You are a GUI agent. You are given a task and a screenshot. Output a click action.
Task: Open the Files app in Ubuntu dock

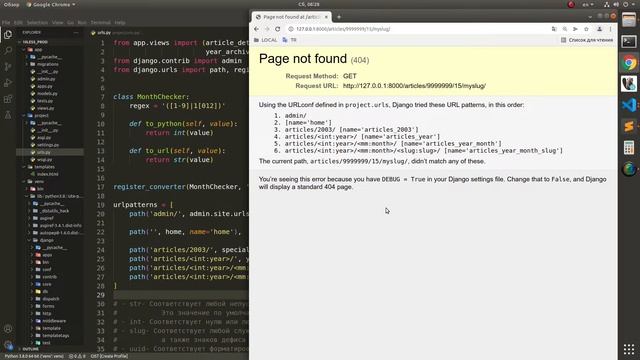(629, 20)
